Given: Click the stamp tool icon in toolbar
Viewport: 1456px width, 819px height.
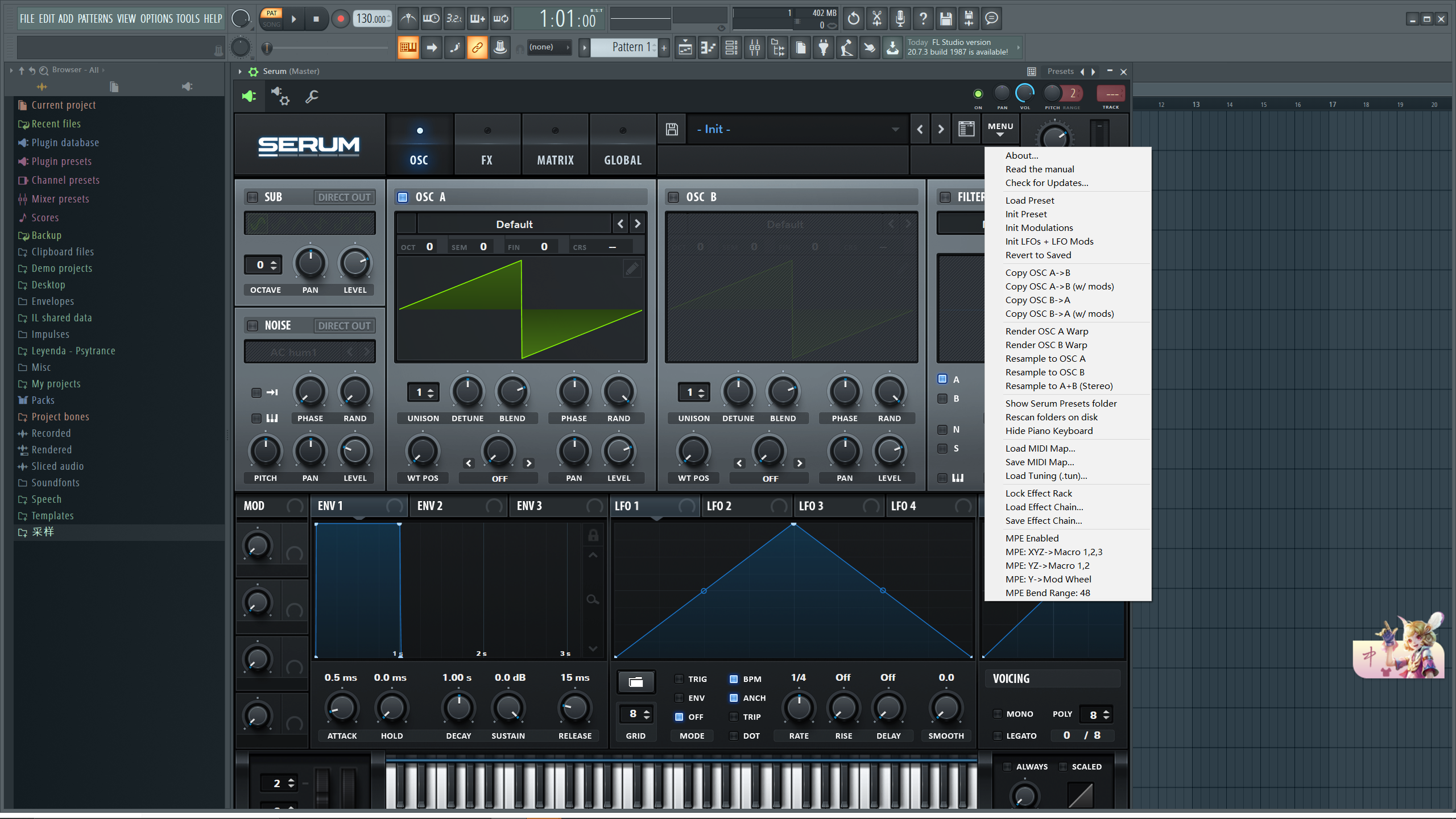Looking at the screenshot, I should click(500, 48).
